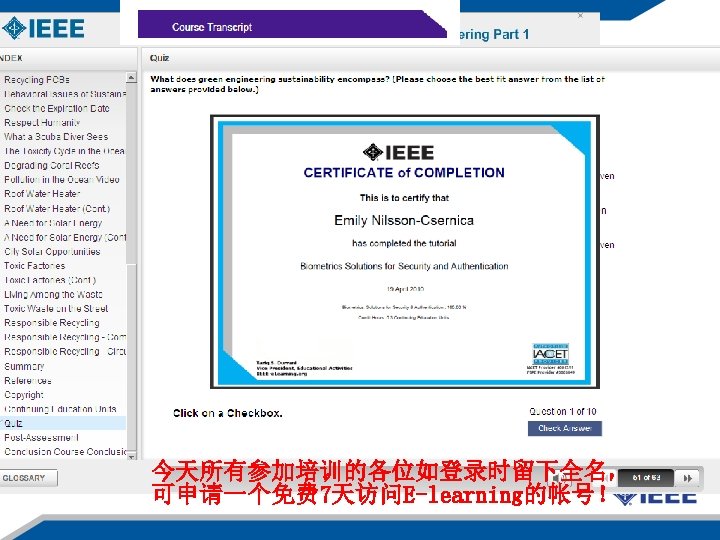Select 'Roof Water Heater (Cont.)' entry
Screen dimensions: 720x540
[x=57, y=208]
